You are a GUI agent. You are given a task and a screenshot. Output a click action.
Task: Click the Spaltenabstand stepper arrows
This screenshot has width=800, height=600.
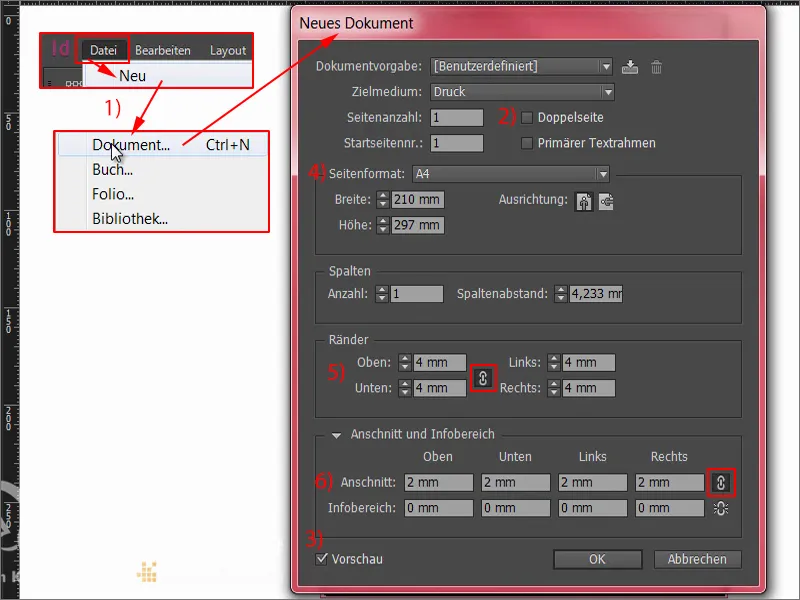click(561, 294)
